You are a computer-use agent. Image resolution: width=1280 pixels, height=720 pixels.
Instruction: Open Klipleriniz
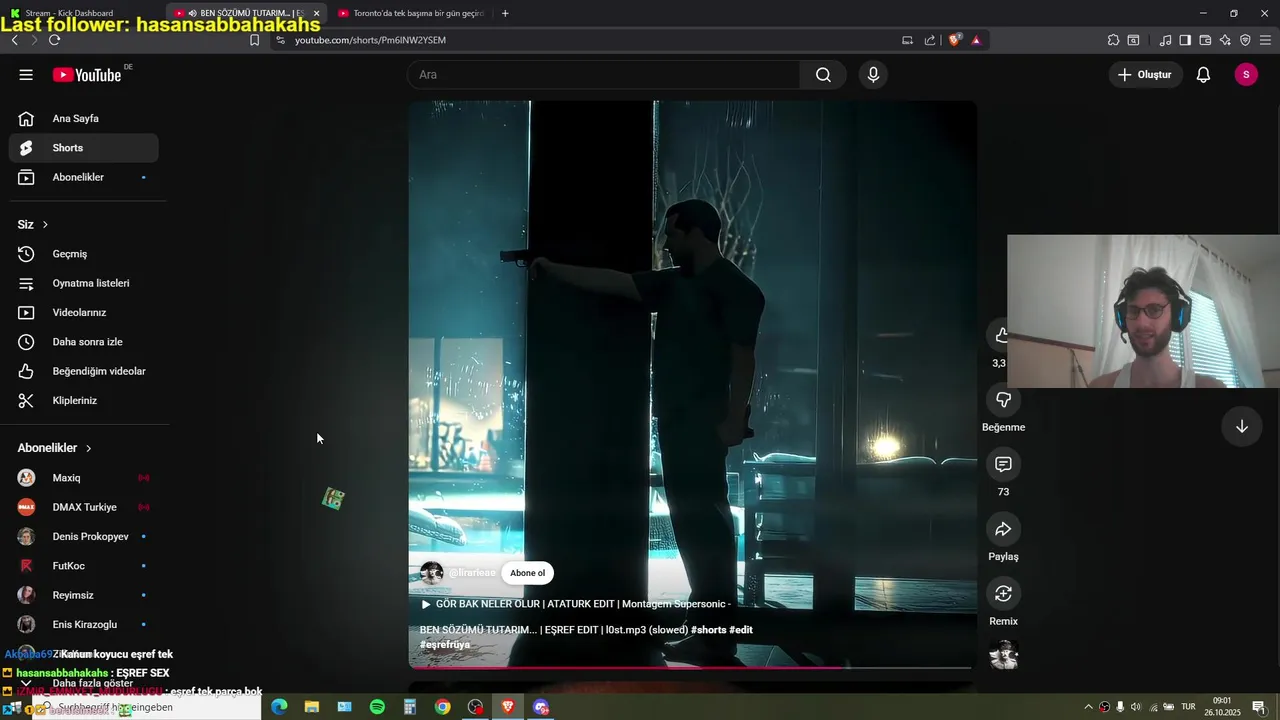pyautogui.click(x=84, y=400)
